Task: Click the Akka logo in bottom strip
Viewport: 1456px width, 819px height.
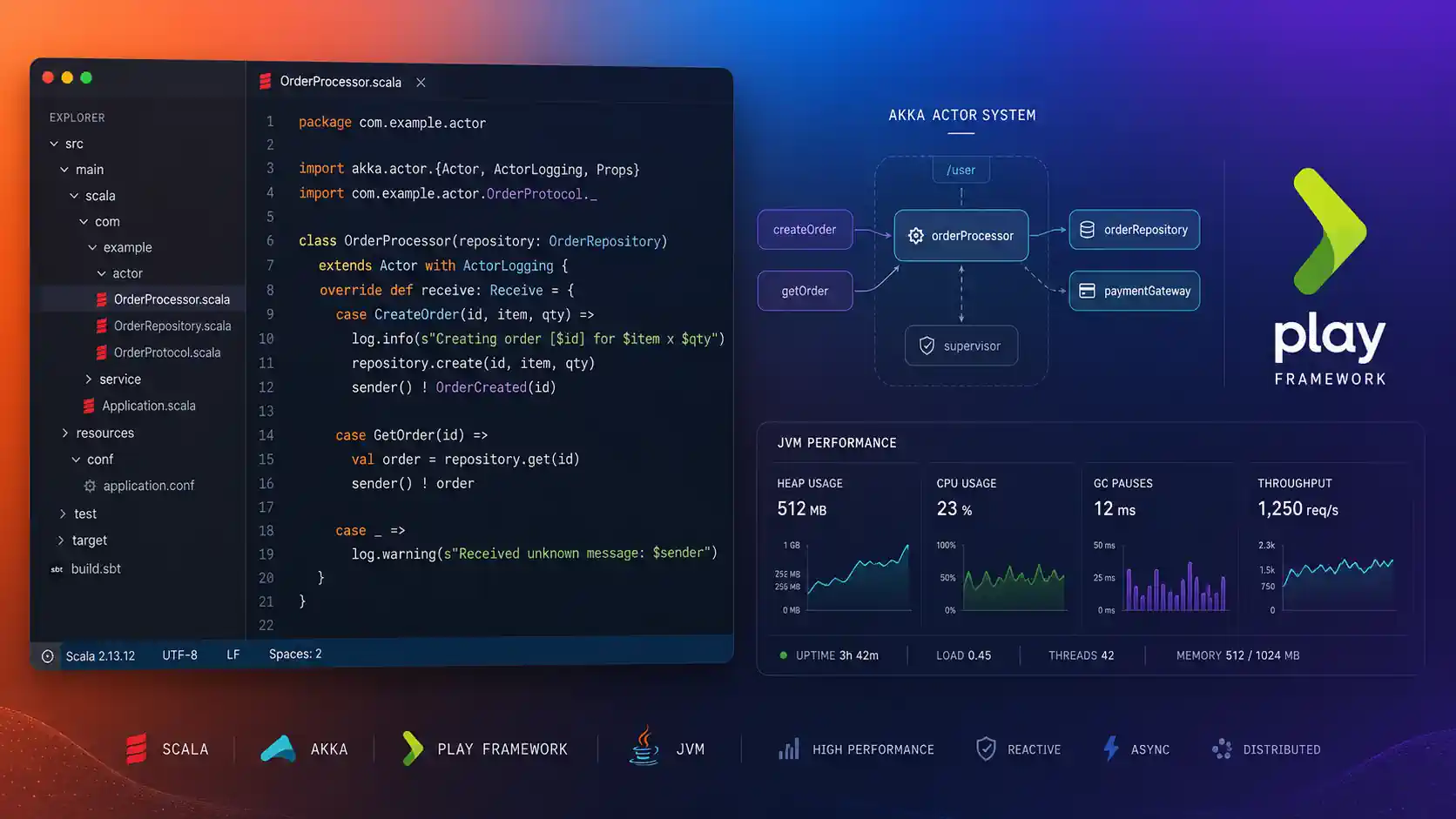Action: 279,749
